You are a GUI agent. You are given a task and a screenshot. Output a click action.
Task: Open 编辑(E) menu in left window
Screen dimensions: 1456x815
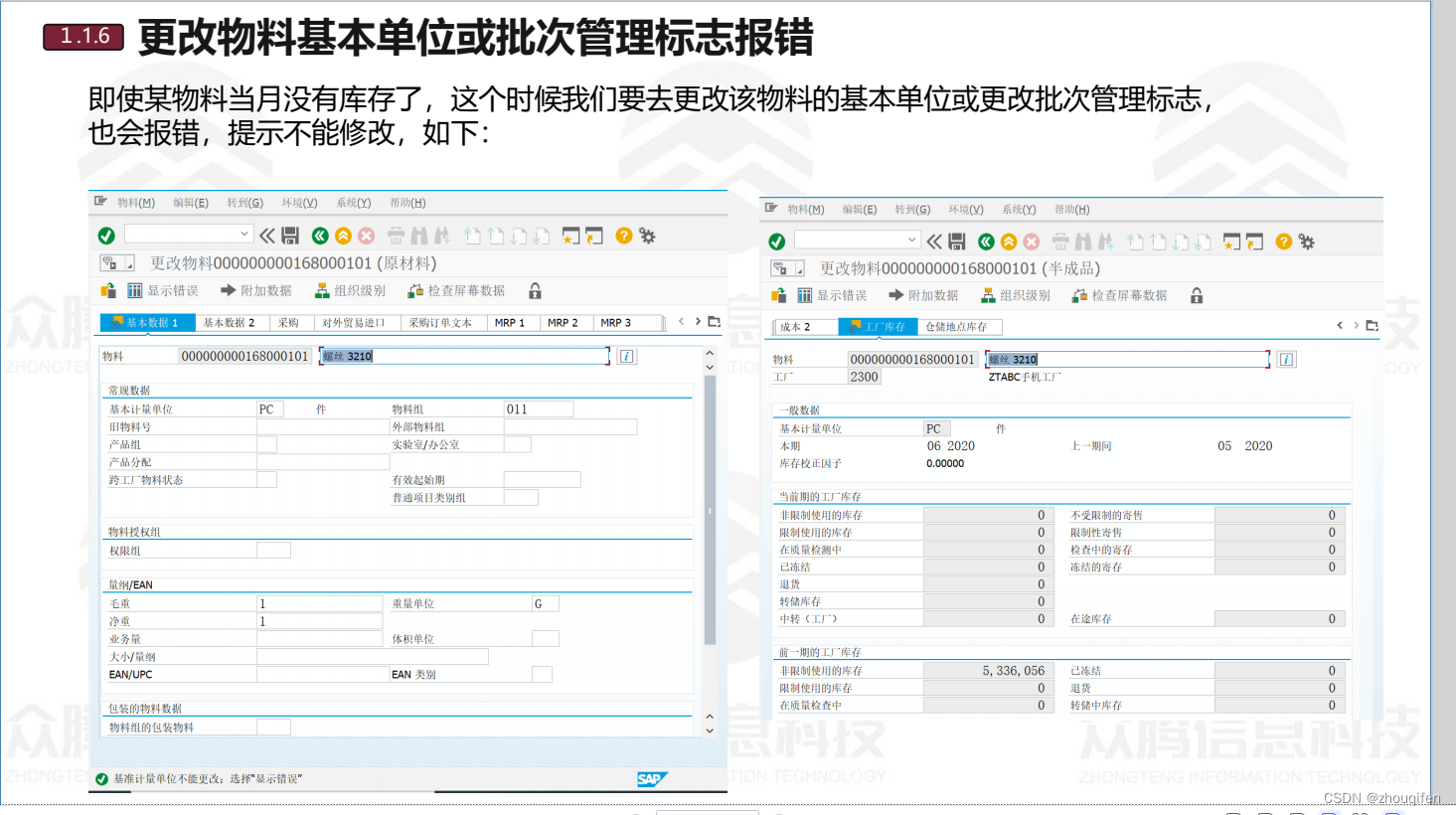191,203
